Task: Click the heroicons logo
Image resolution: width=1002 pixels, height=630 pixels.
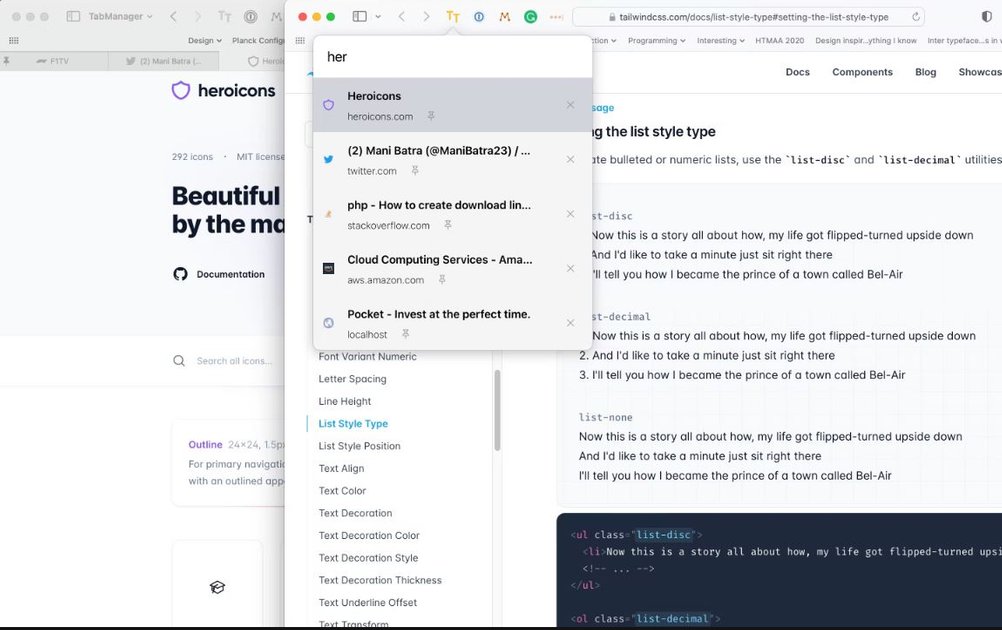Action: tap(181, 90)
